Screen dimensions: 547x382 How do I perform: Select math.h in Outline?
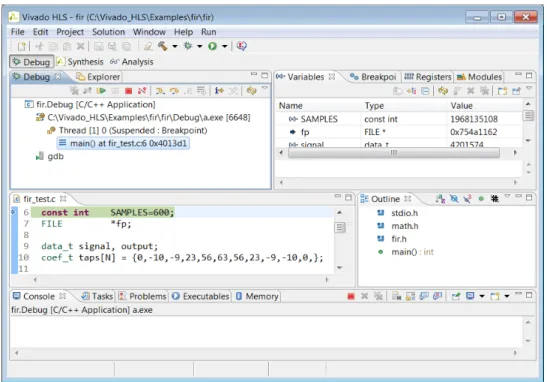(405, 226)
